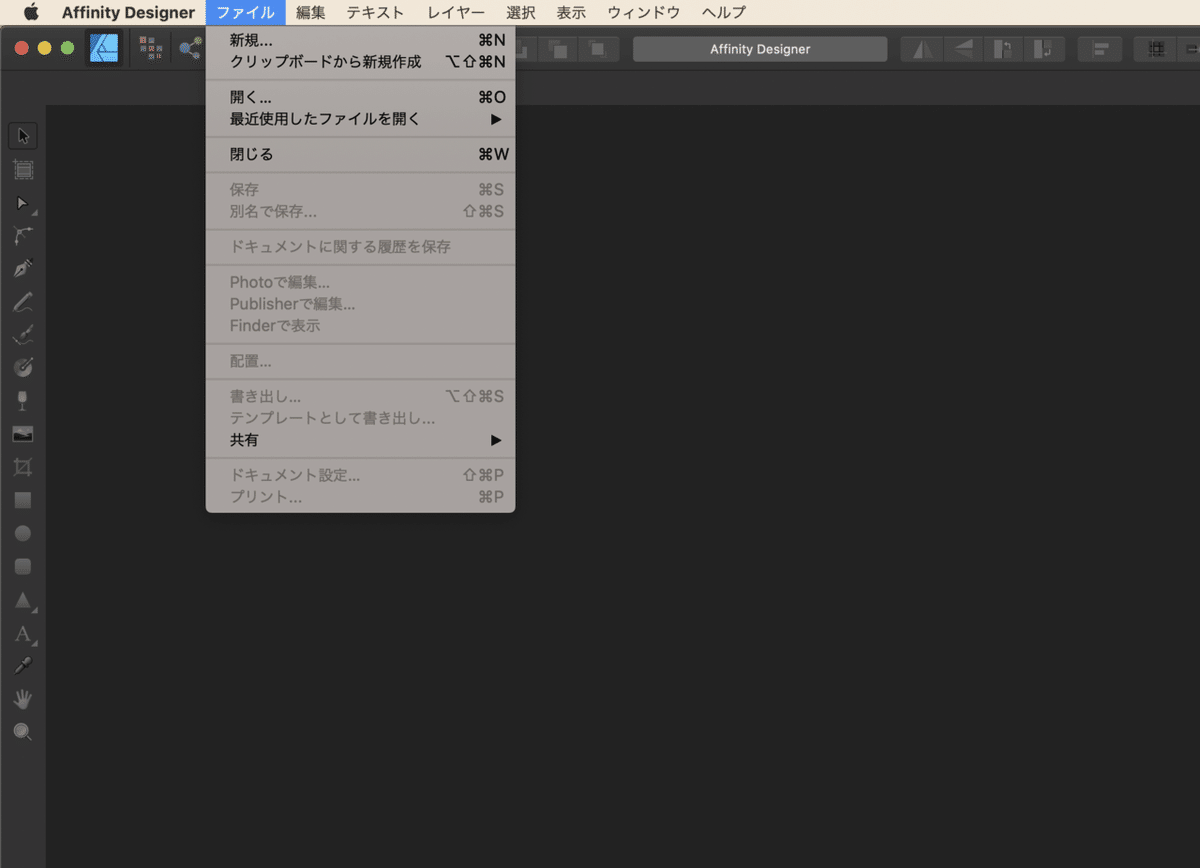Select the Rectangle shape tool
Image resolution: width=1200 pixels, height=868 pixels.
click(23, 499)
